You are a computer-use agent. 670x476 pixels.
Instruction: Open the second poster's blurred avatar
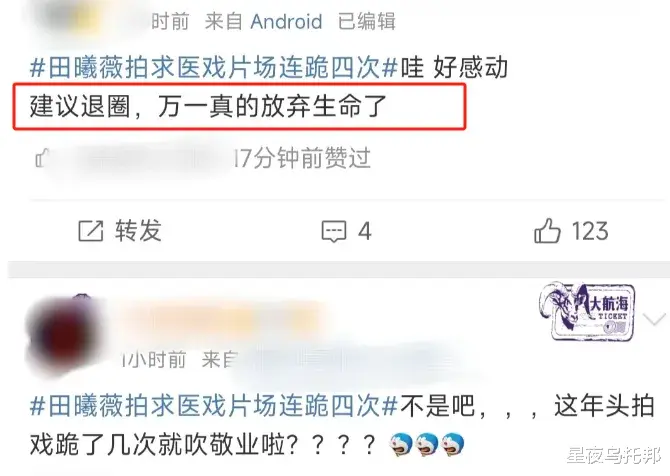pos(64,335)
